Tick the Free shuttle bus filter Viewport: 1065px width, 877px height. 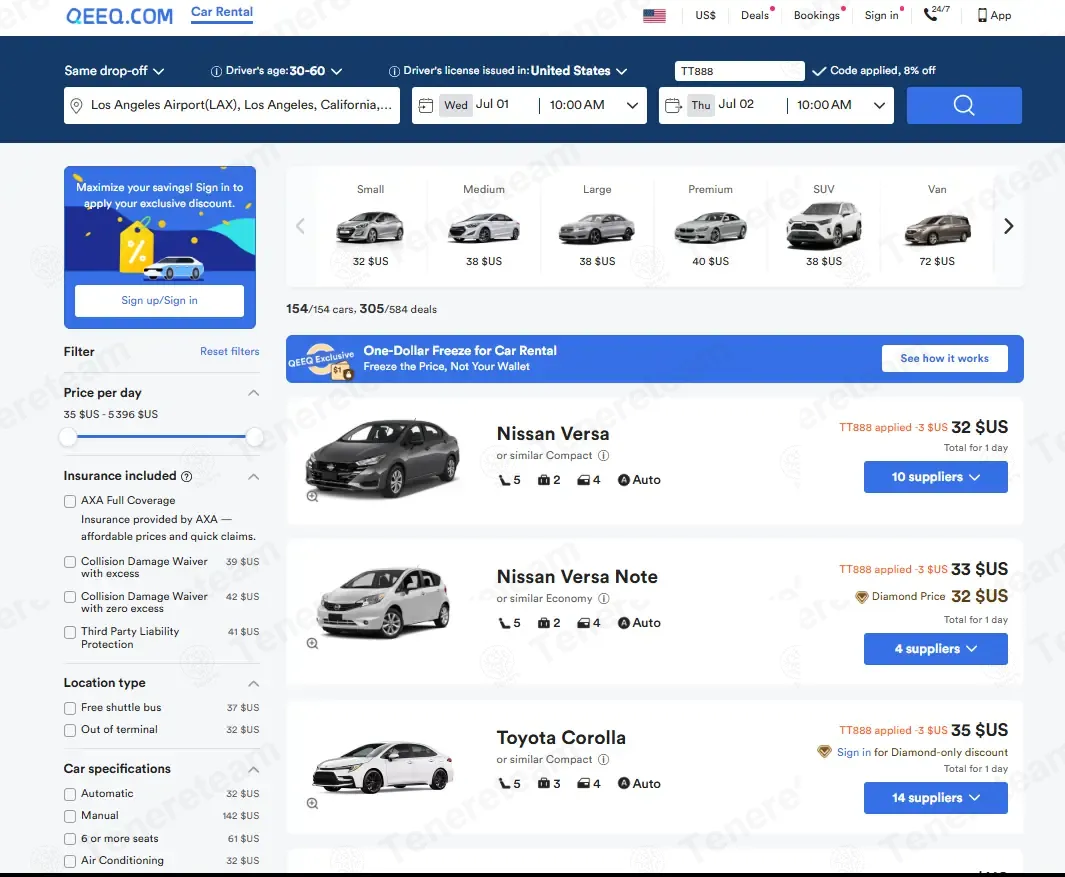(x=70, y=709)
